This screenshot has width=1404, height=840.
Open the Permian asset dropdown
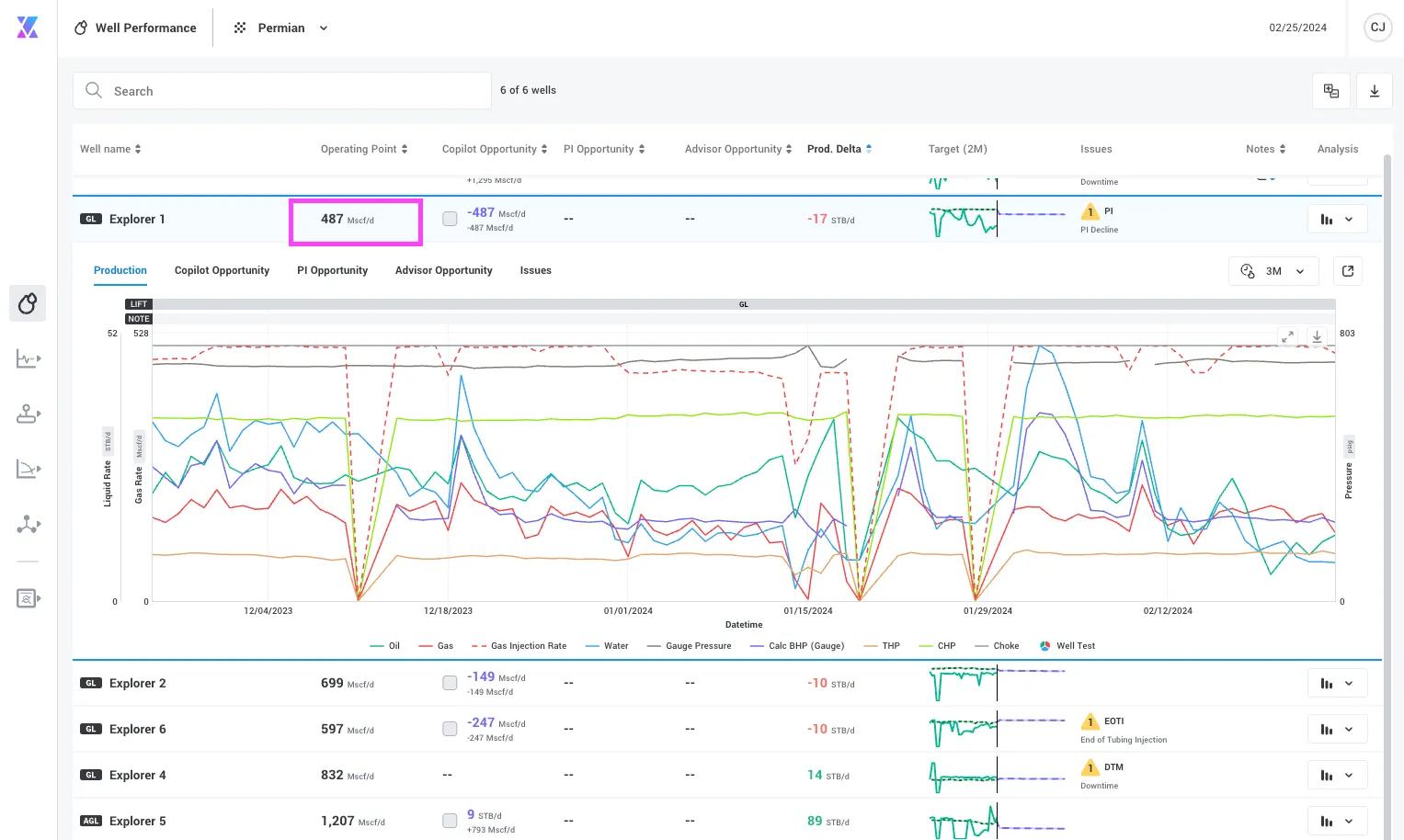click(280, 28)
